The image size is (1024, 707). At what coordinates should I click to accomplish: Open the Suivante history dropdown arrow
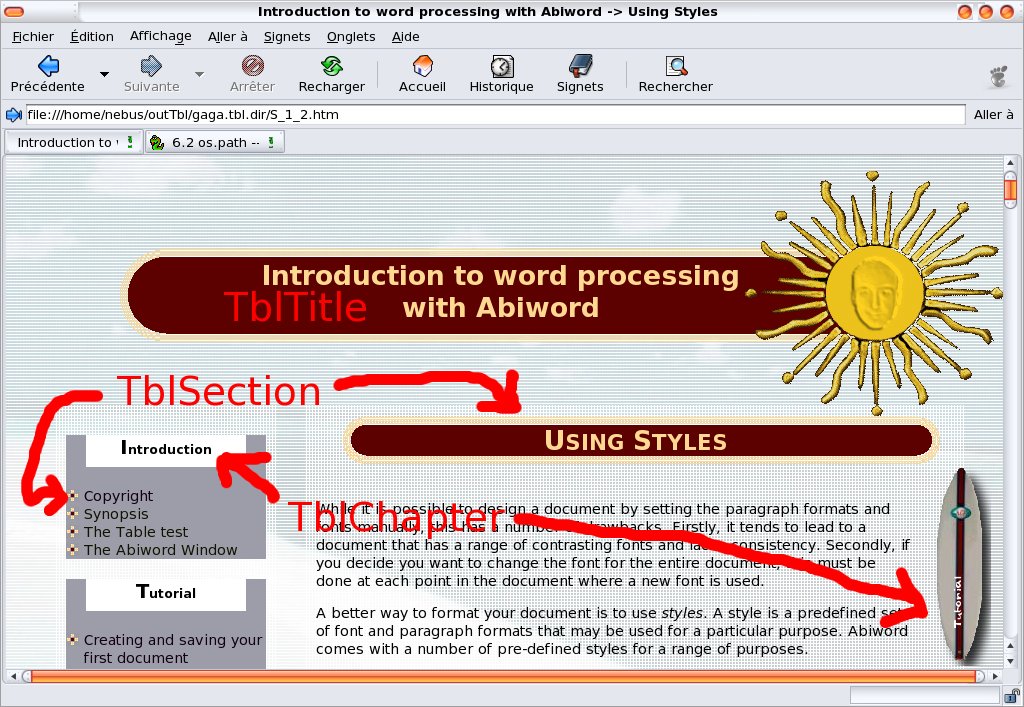[200, 74]
